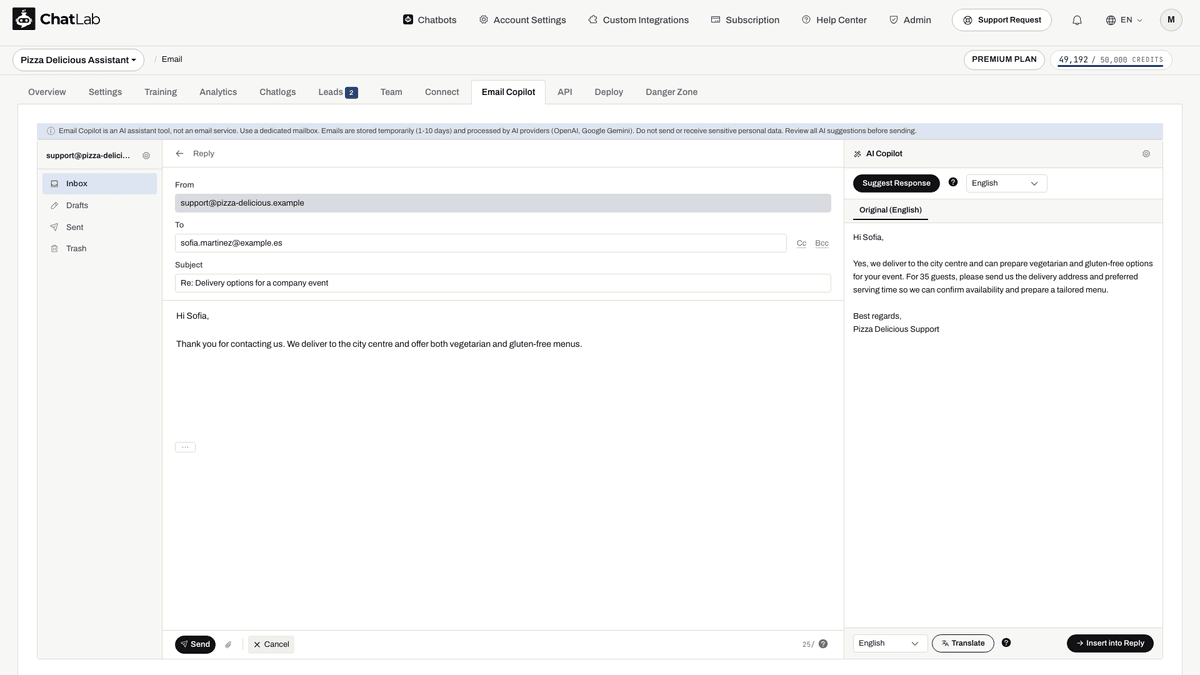Viewport: 1200px width, 675px height.
Task: Click into the email body text
Action: pos(379,344)
